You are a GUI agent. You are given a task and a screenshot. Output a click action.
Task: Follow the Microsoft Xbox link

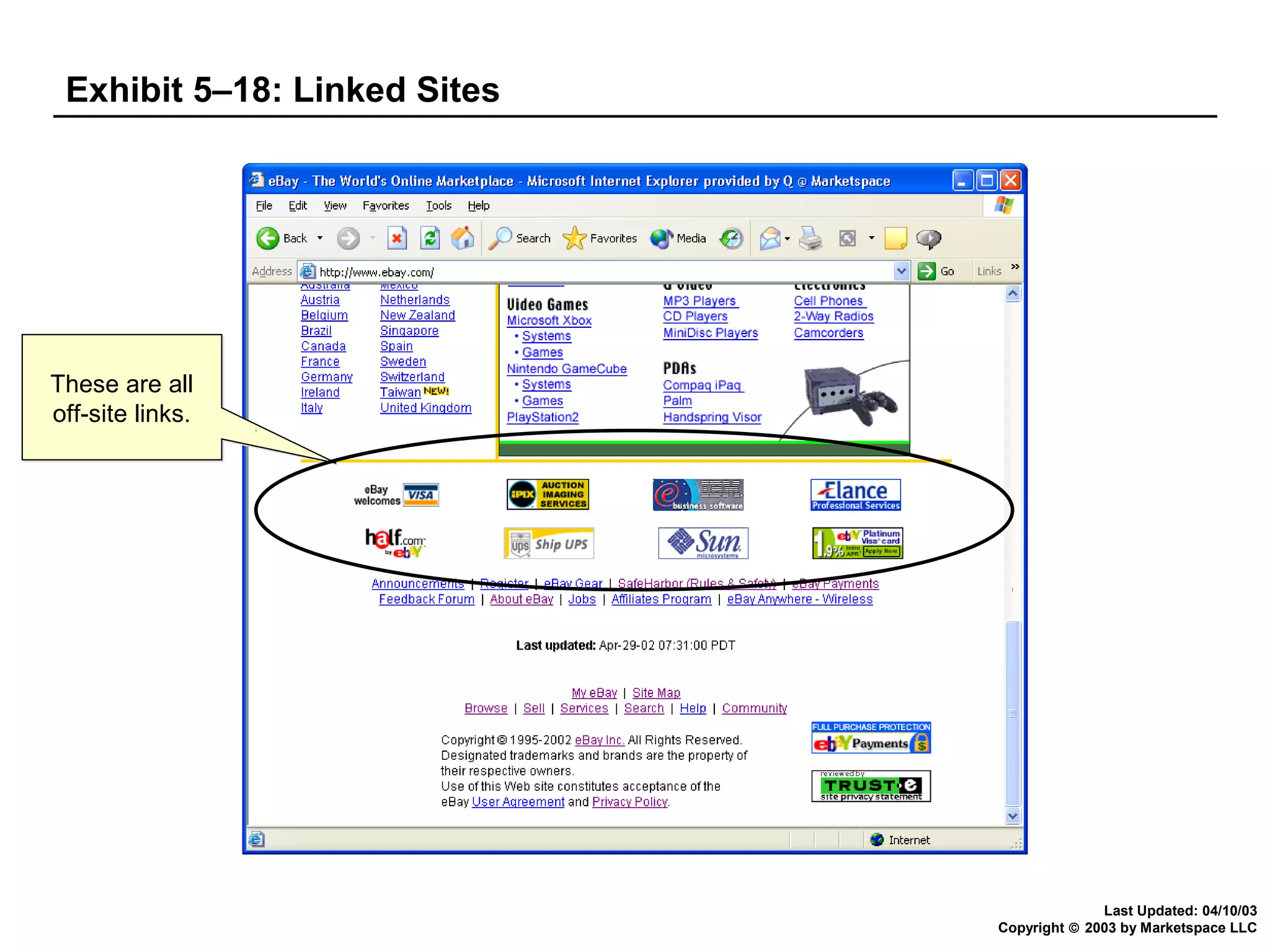[549, 320]
